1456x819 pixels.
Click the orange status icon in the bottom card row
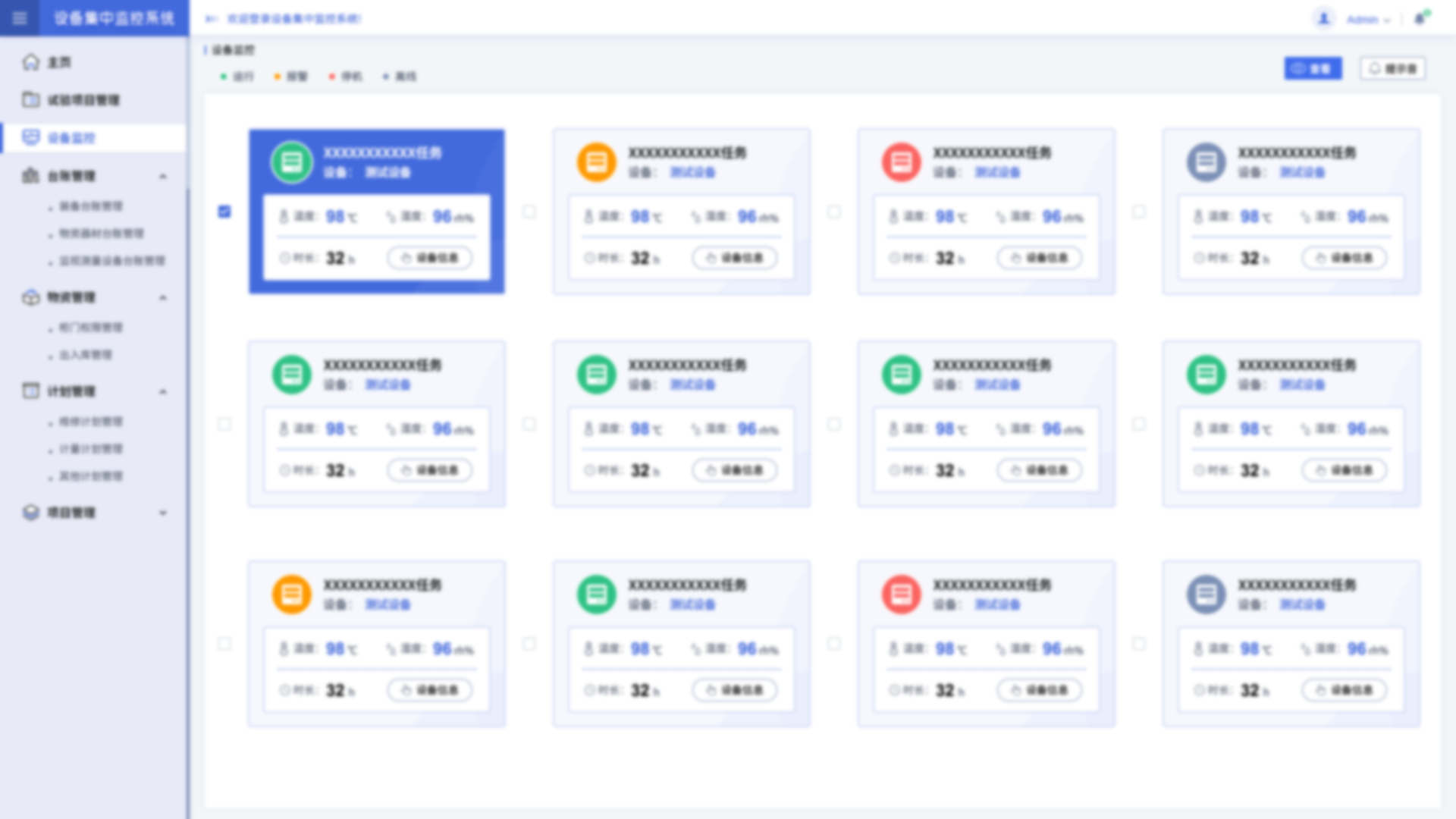(292, 594)
